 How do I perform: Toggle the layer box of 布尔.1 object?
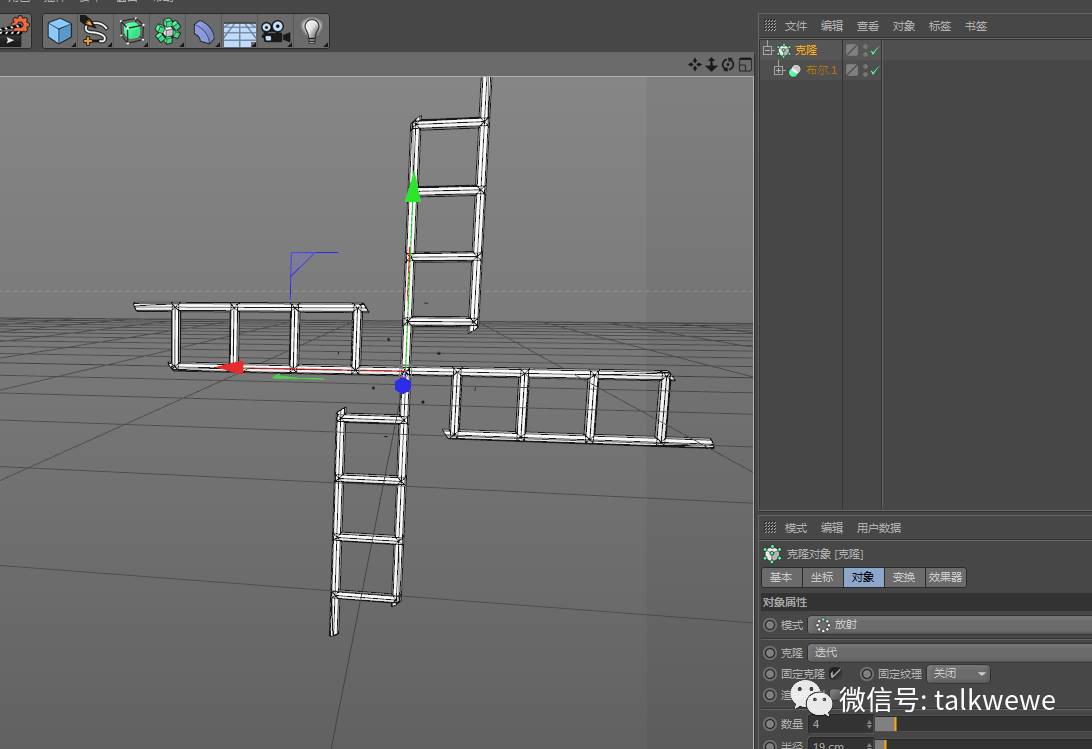tap(852, 70)
